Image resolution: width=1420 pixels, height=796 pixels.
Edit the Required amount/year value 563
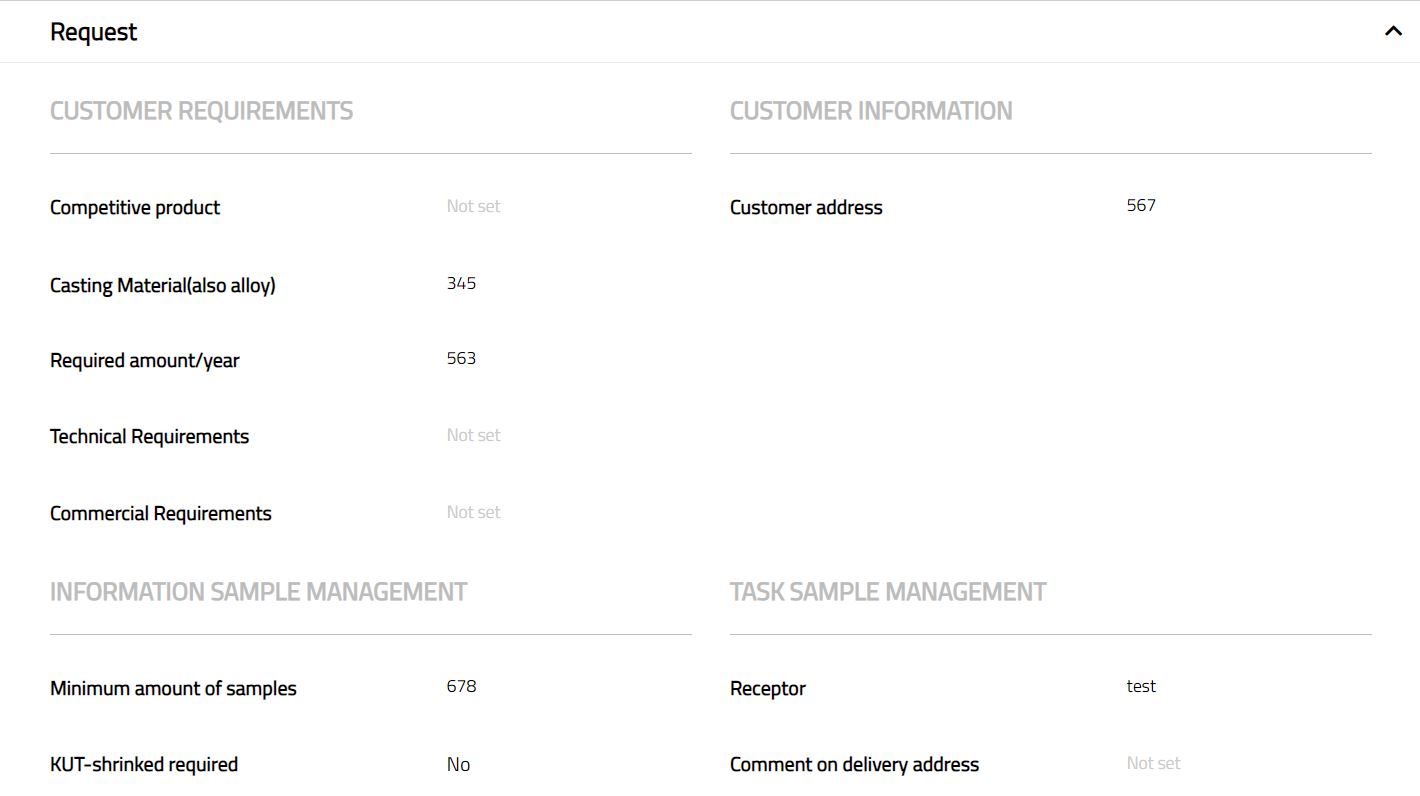[x=461, y=359]
